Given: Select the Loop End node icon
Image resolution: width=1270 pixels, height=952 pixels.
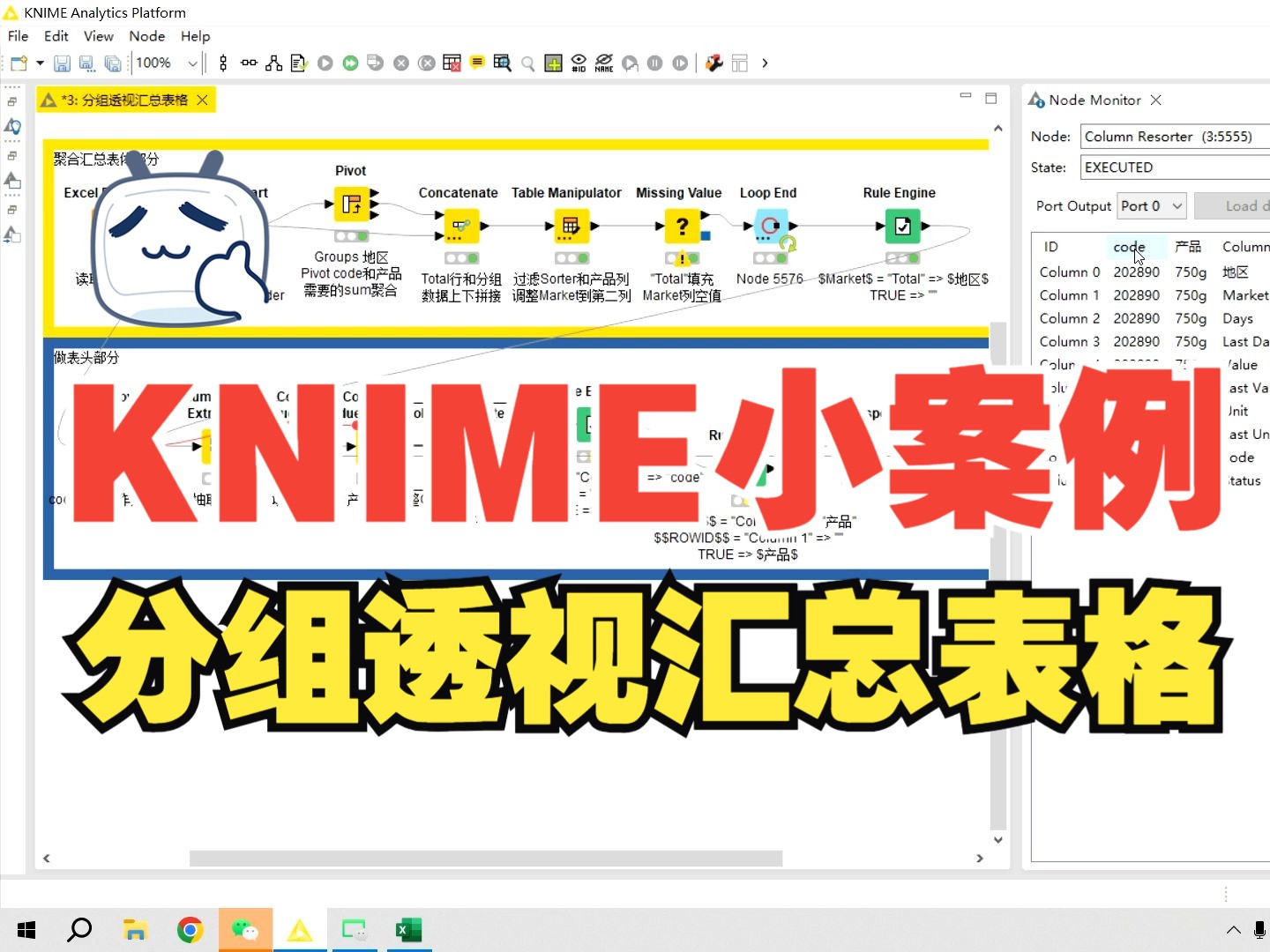Looking at the screenshot, I should (x=771, y=227).
